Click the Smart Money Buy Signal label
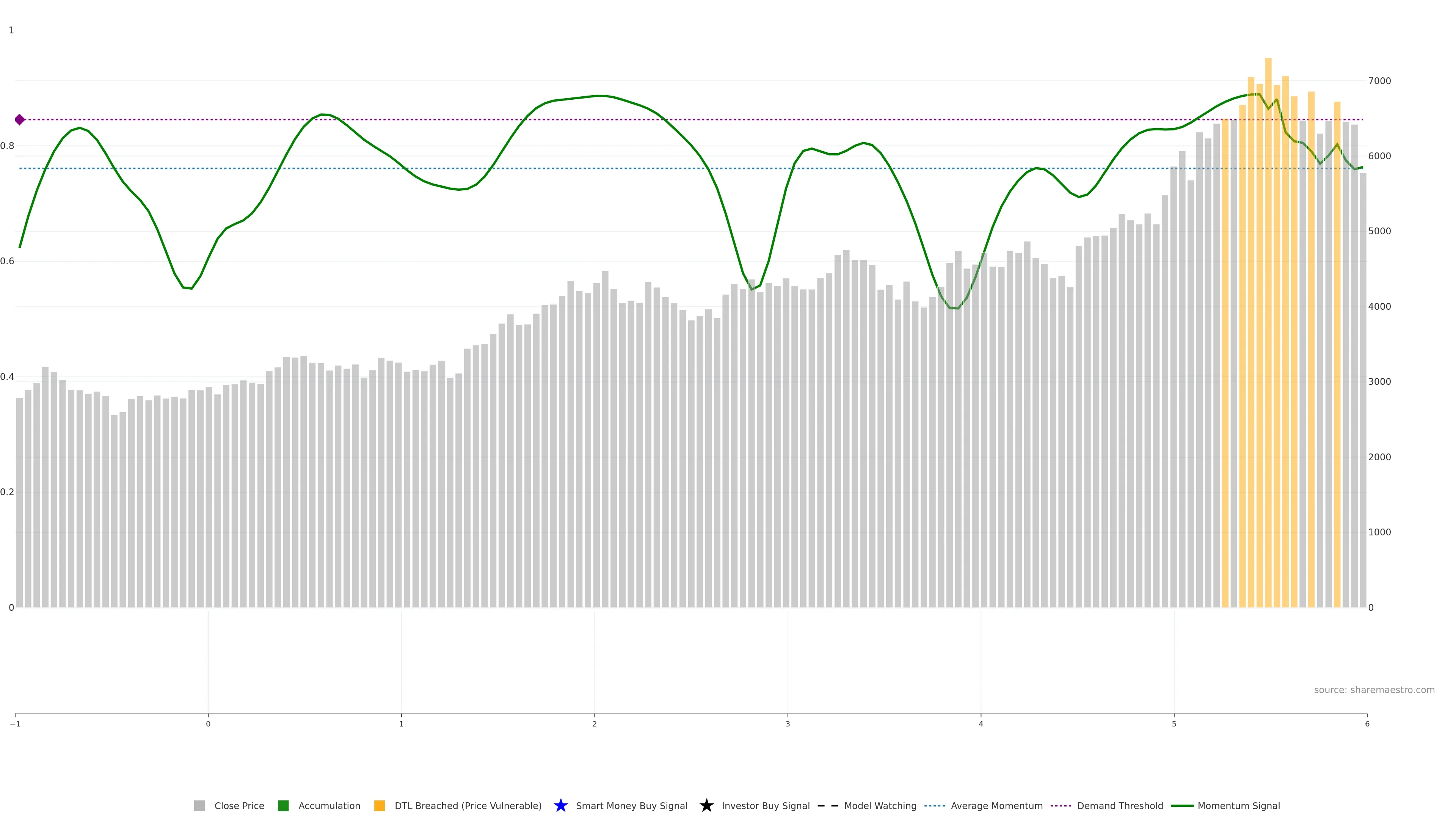The height and width of the screenshot is (819, 1456). pos(631,805)
